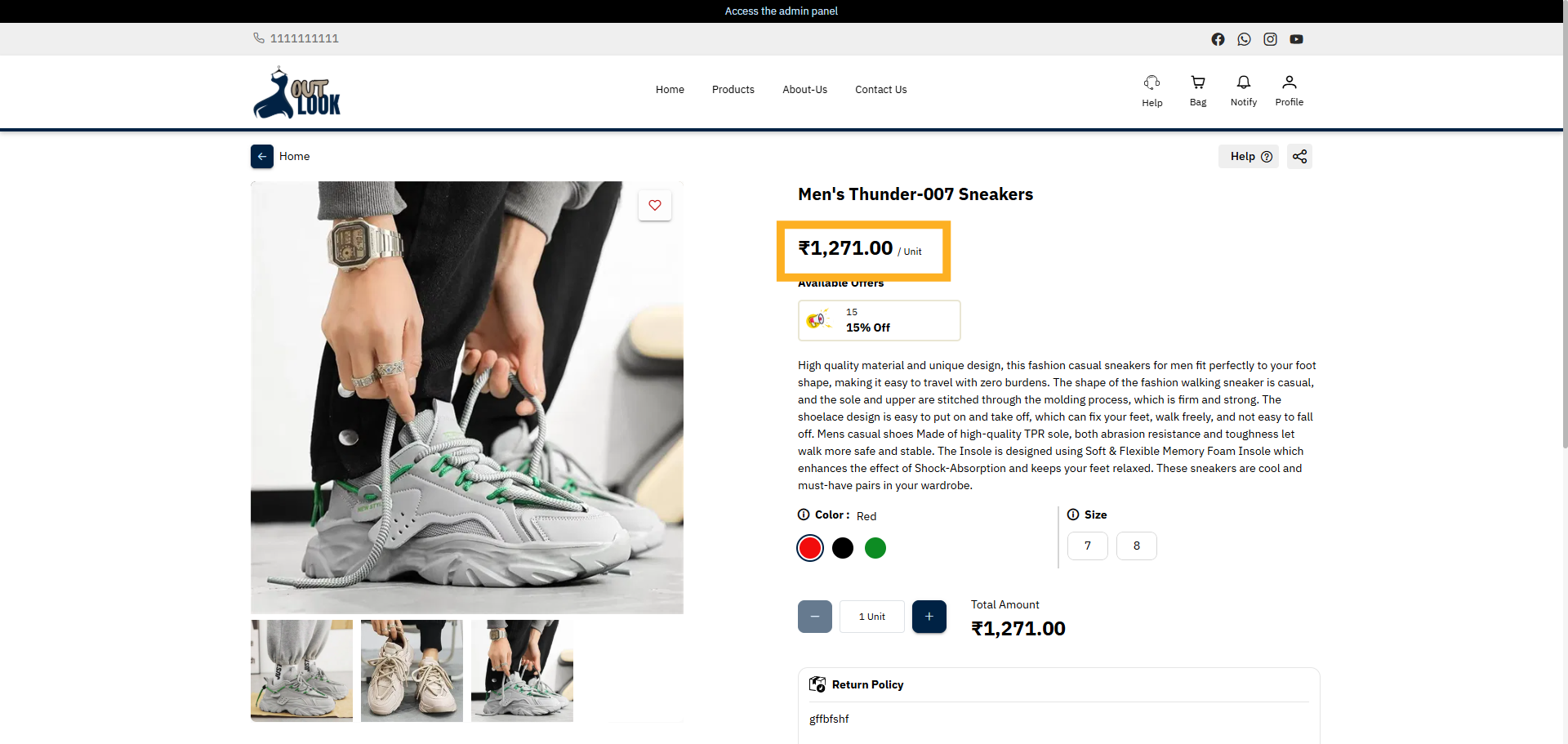Share the product via the share icon
This screenshot has width=1568, height=744.
point(1299,156)
